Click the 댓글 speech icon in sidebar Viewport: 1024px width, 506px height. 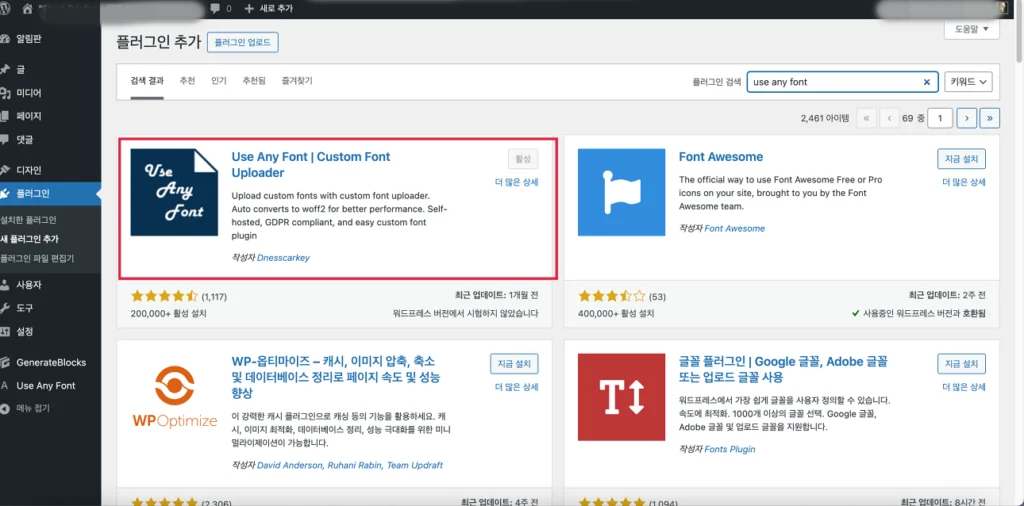coord(5,139)
